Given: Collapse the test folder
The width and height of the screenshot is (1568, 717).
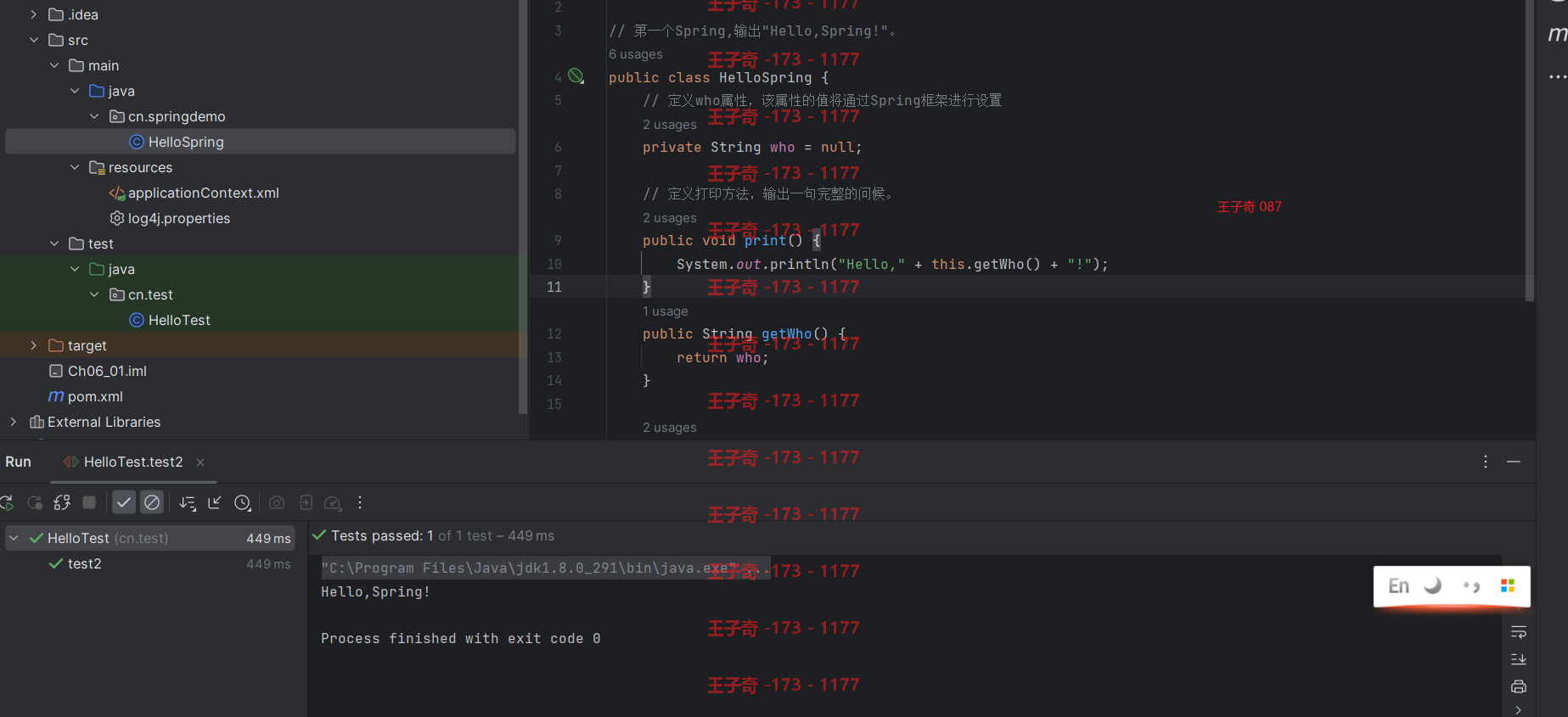Looking at the screenshot, I should (54, 244).
